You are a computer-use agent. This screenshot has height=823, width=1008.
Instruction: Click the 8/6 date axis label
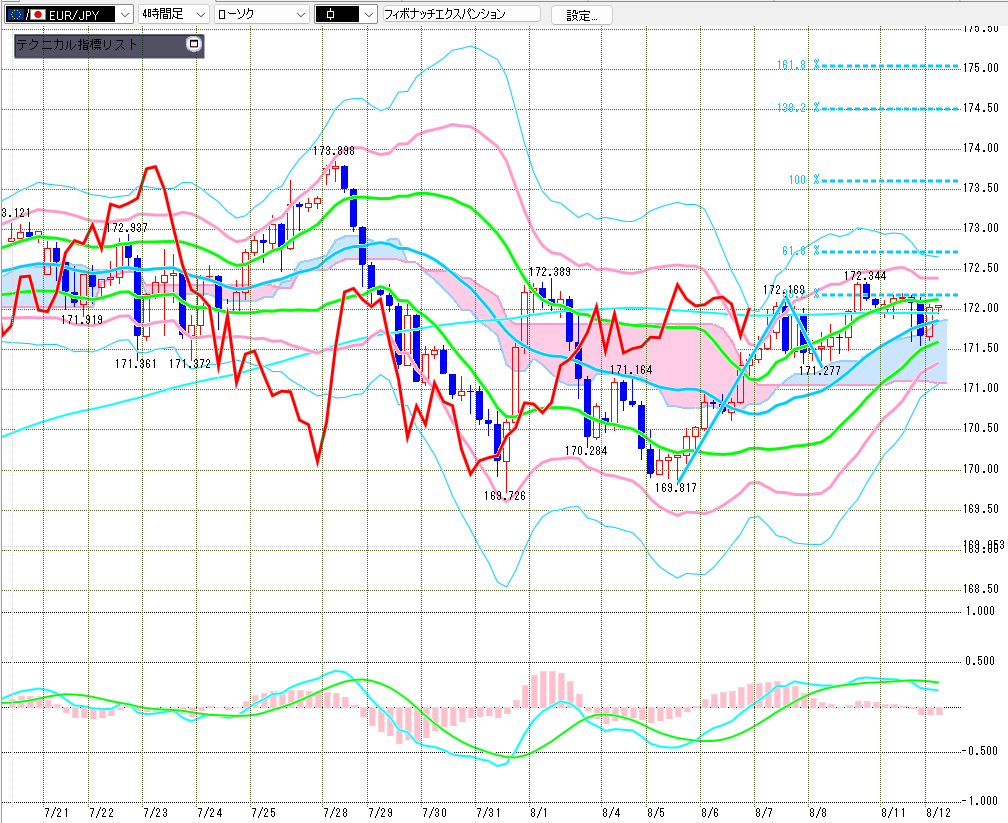click(x=710, y=813)
